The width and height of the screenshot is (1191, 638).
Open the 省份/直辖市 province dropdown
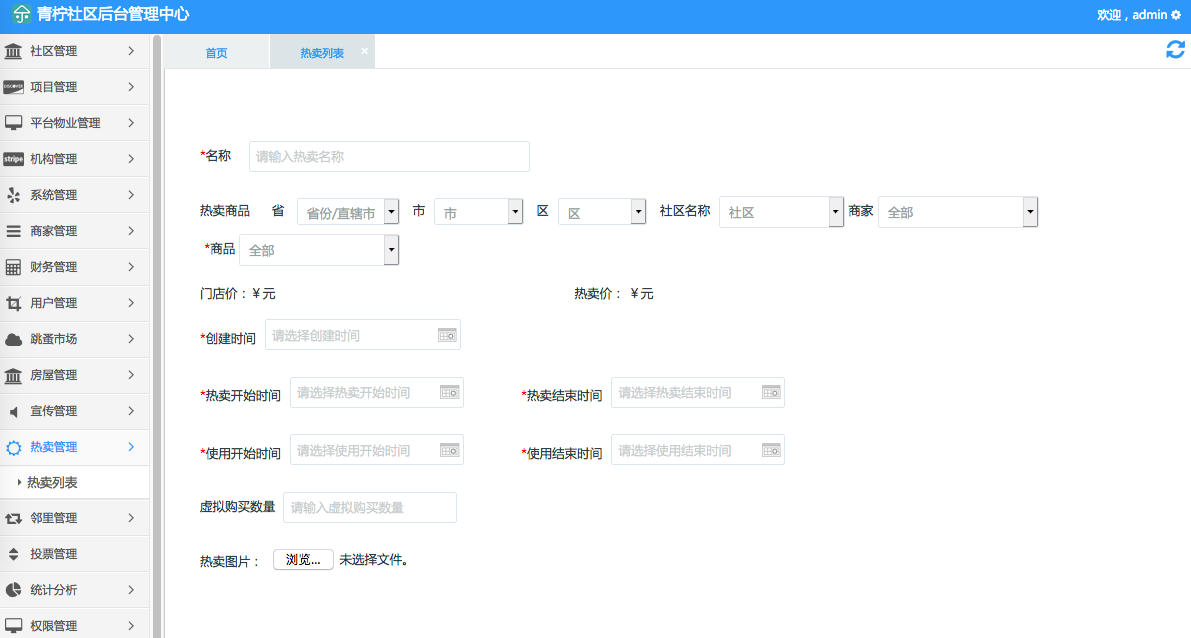click(x=348, y=212)
